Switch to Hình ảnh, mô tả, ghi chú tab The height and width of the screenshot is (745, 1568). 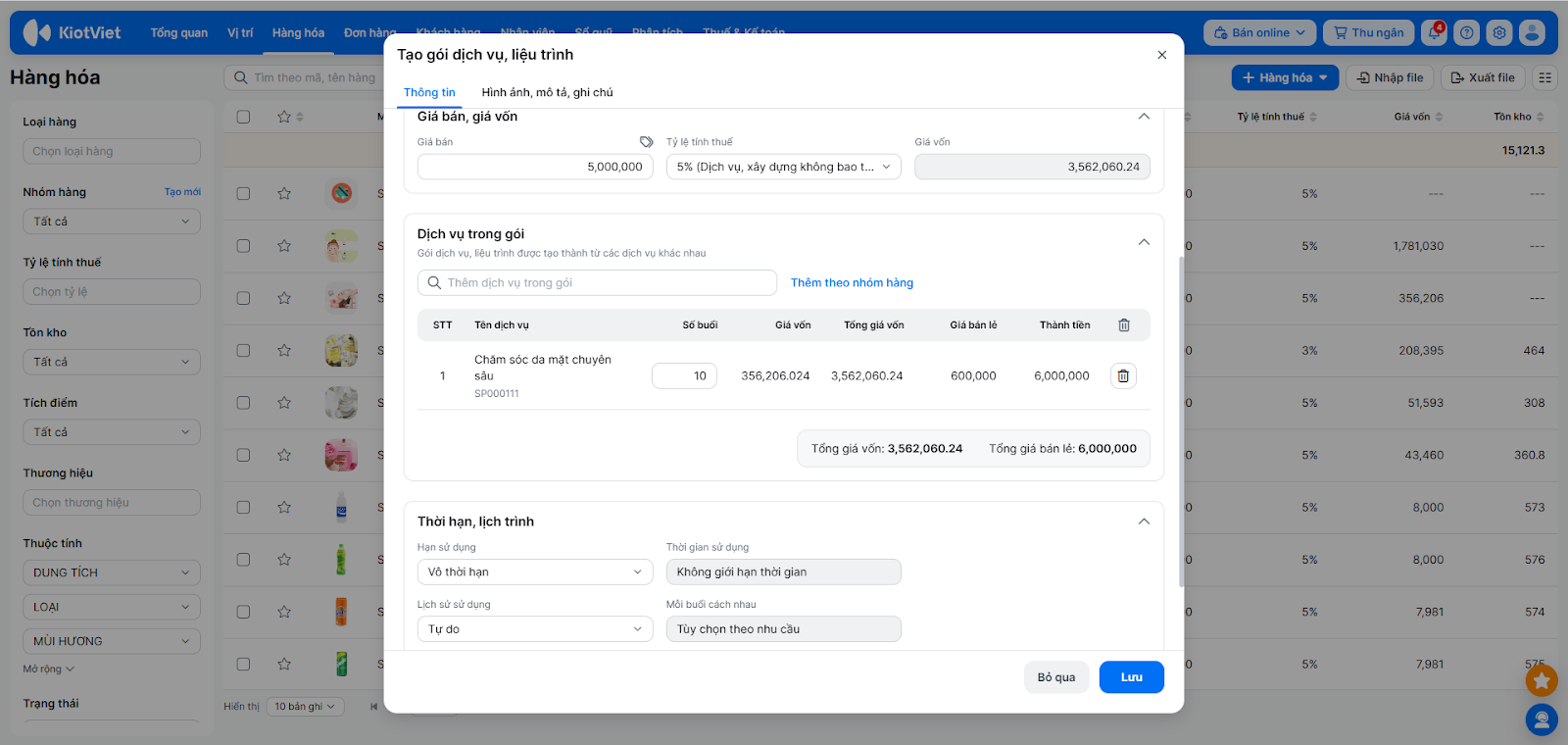pyautogui.click(x=547, y=92)
